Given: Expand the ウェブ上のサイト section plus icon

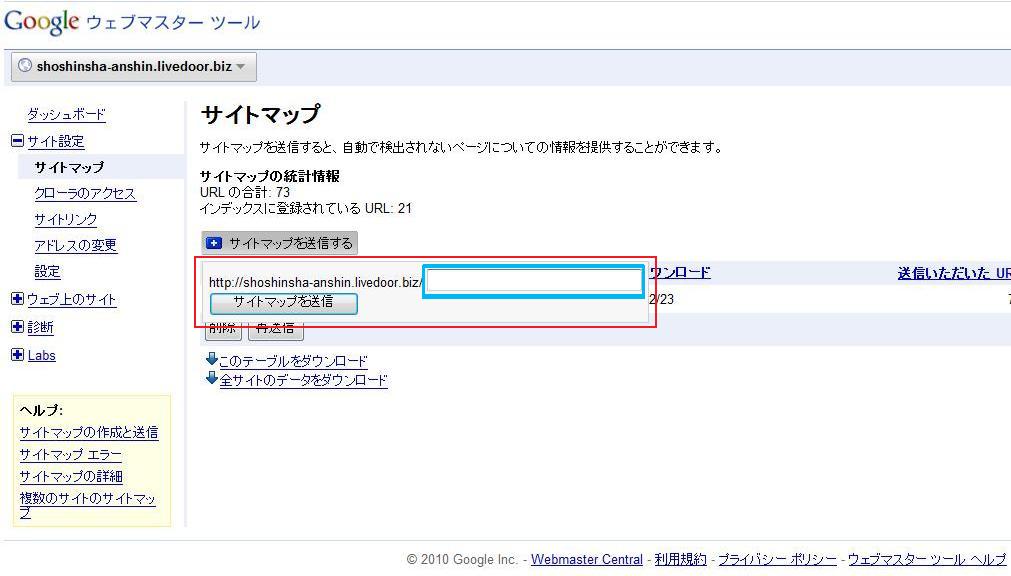Looking at the screenshot, I should pyautogui.click(x=17, y=298).
